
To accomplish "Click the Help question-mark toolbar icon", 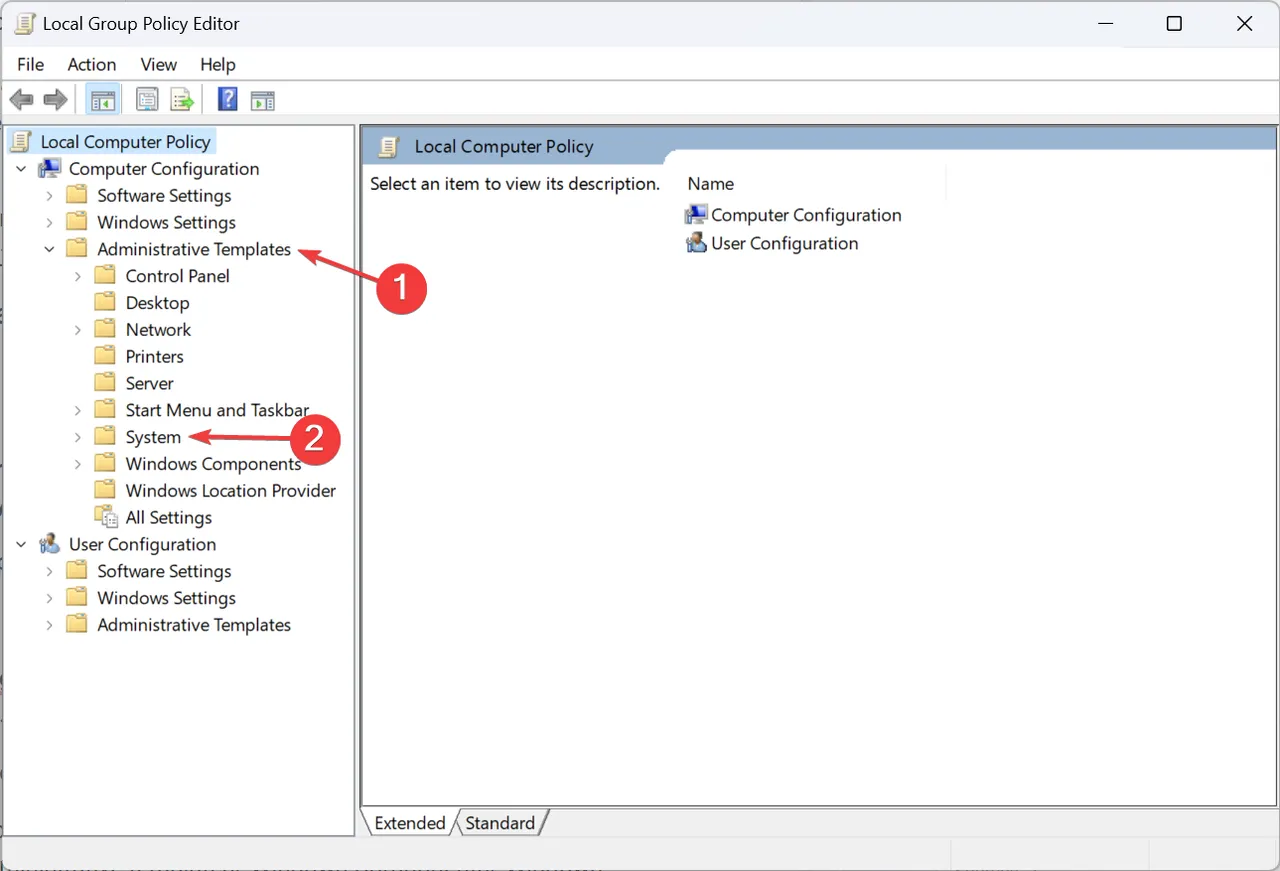I will coord(228,100).
